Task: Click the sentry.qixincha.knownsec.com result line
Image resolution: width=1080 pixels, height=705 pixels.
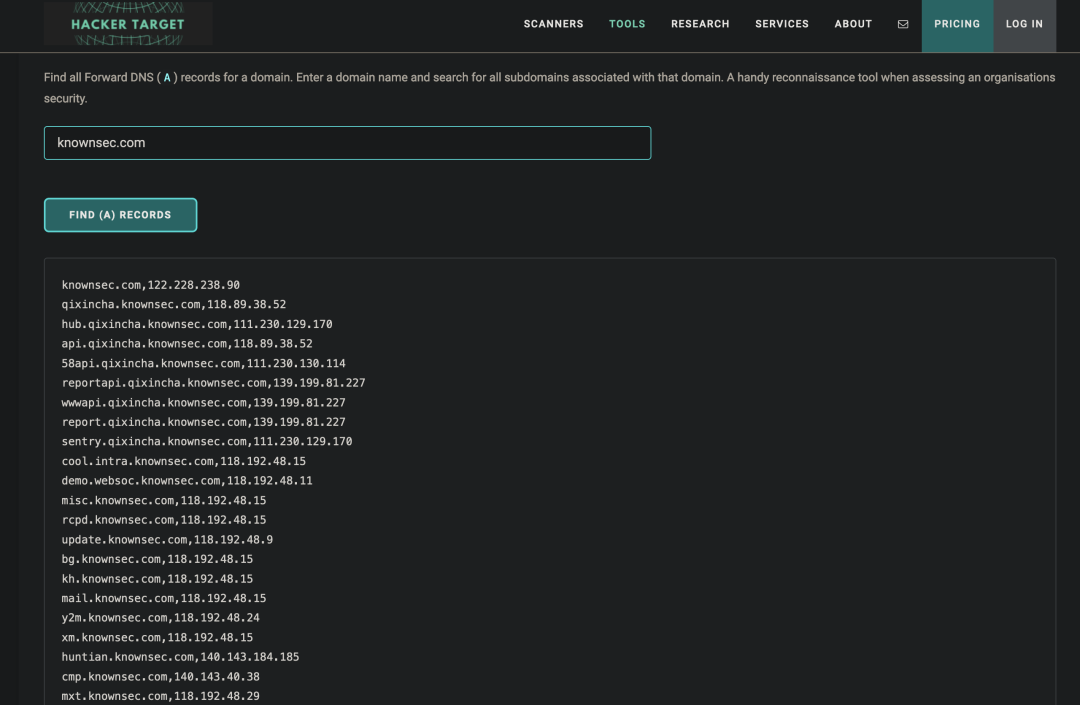Action: pos(207,441)
